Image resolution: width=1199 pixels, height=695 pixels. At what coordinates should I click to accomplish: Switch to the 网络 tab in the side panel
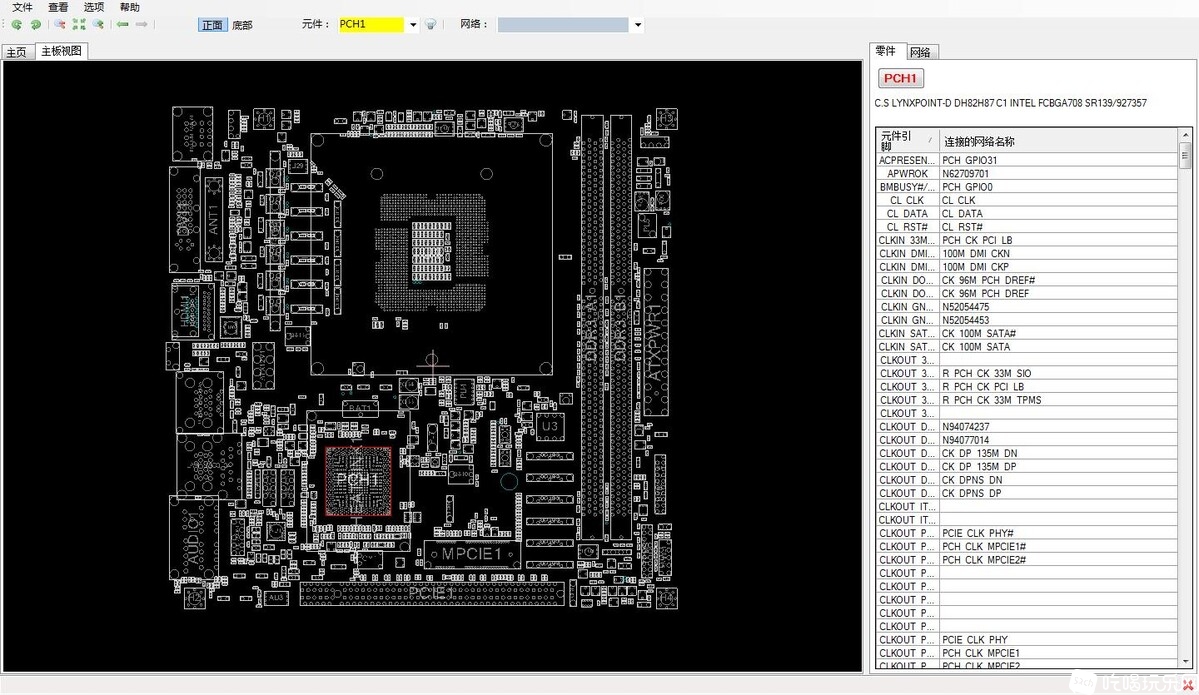921,52
